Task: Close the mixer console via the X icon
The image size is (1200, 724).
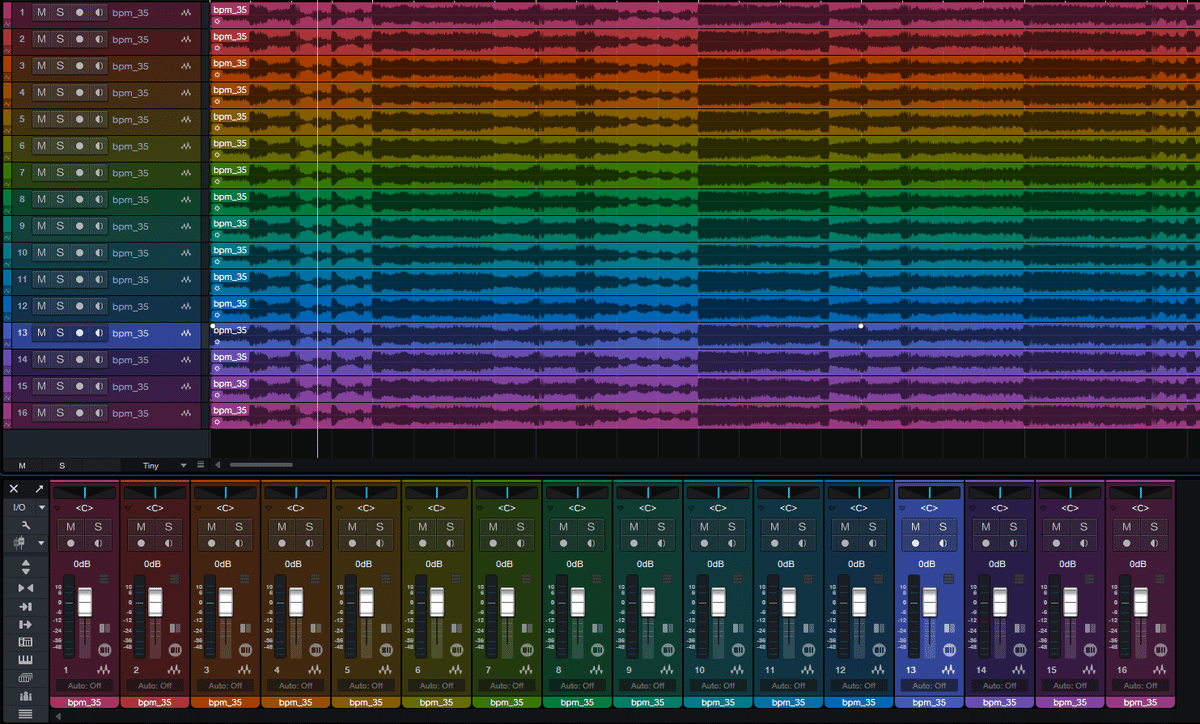Action: tap(14, 489)
